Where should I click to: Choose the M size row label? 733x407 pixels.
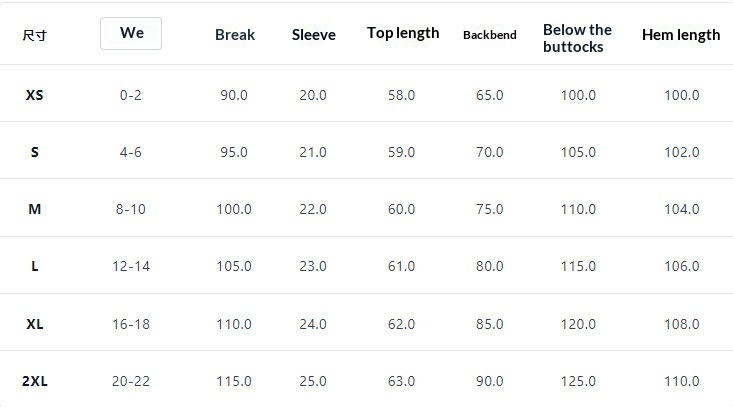pos(35,209)
